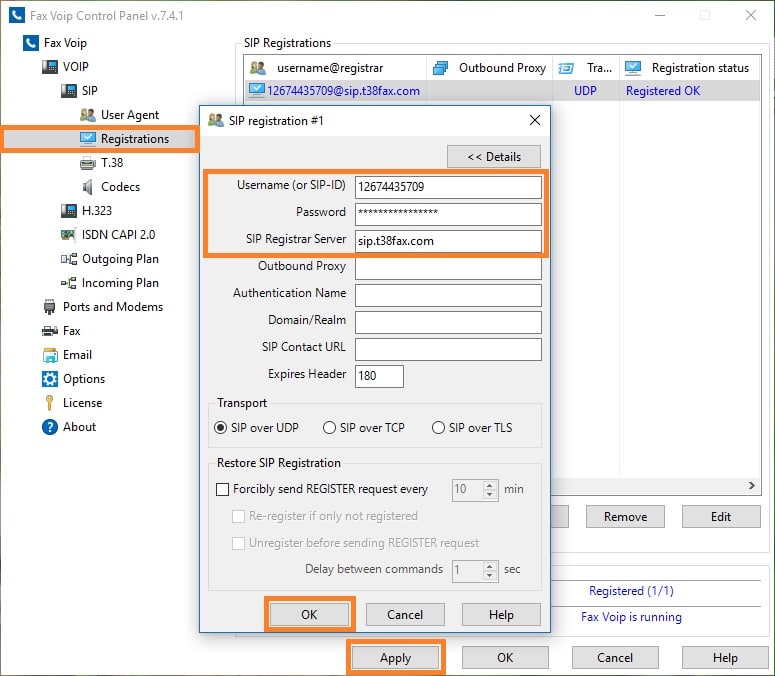Click the Expires Header field showing 180
The height and width of the screenshot is (676, 775).
(x=379, y=376)
